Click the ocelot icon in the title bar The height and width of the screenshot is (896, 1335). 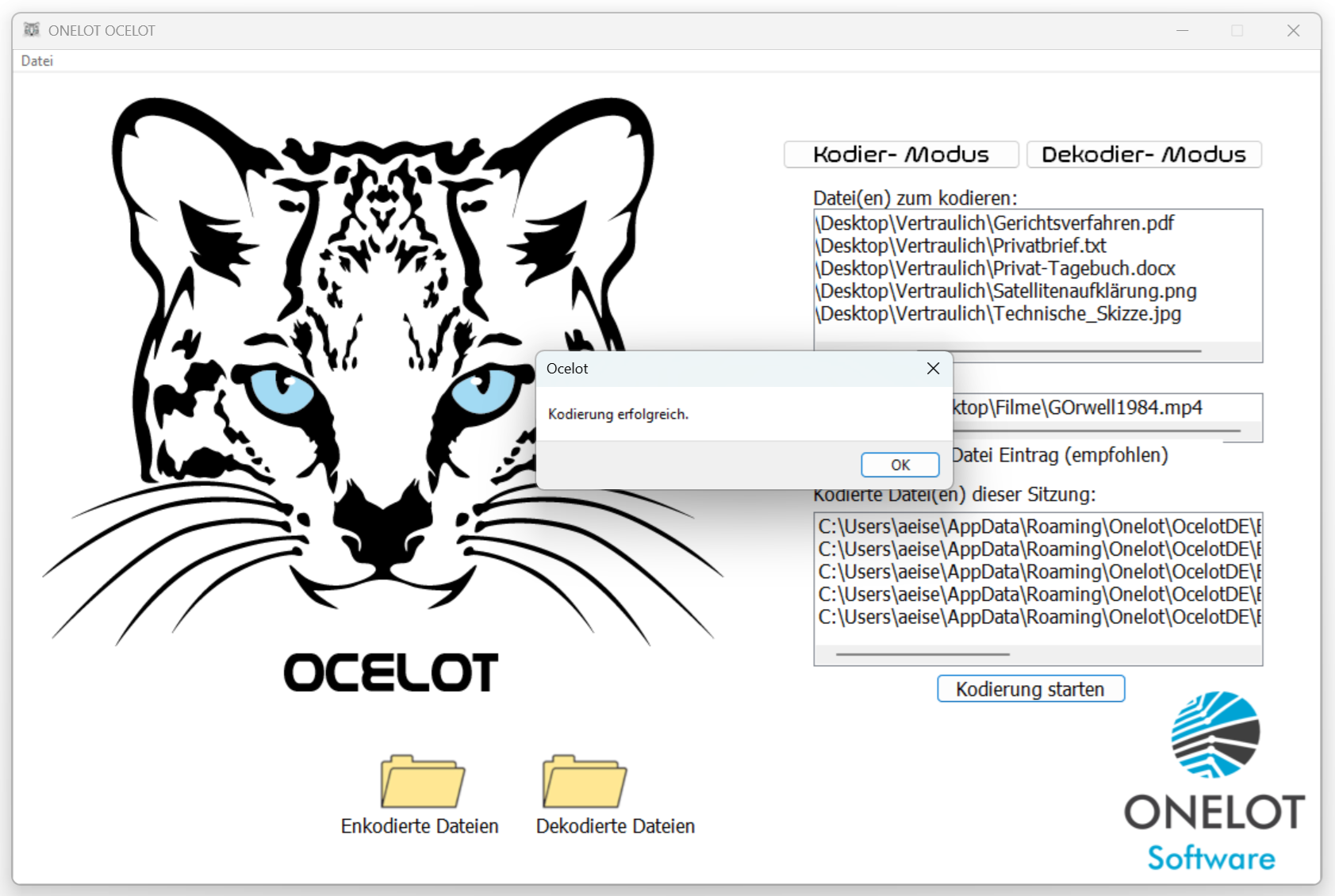coord(33,30)
